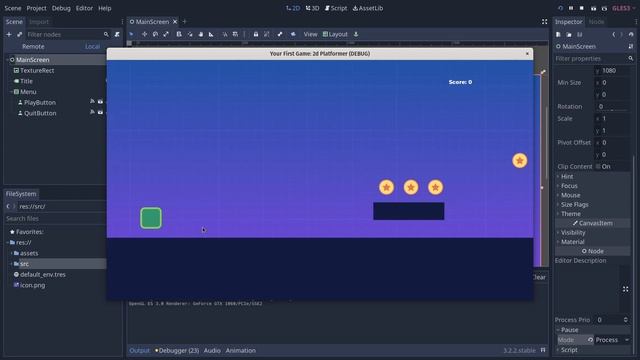The image size is (640, 360).
Task: Go to previous object in Inspector history
Action: (613, 34)
